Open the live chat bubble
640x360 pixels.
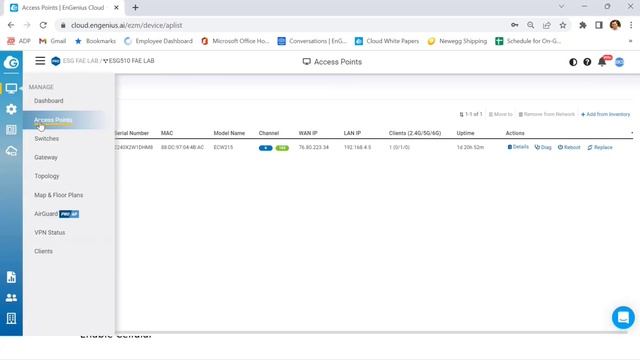623,317
